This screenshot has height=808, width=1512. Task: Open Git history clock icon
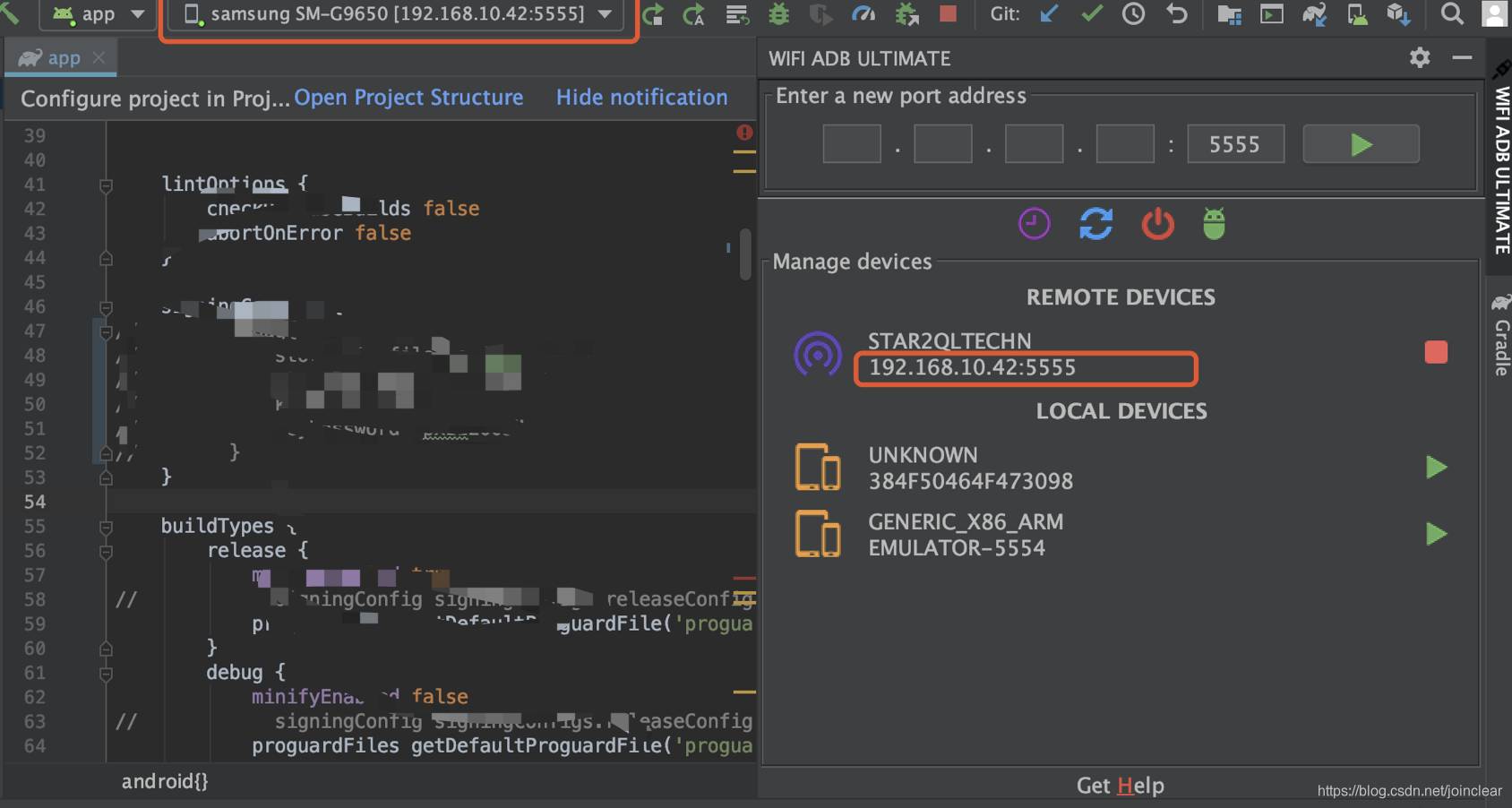click(1133, 13)
